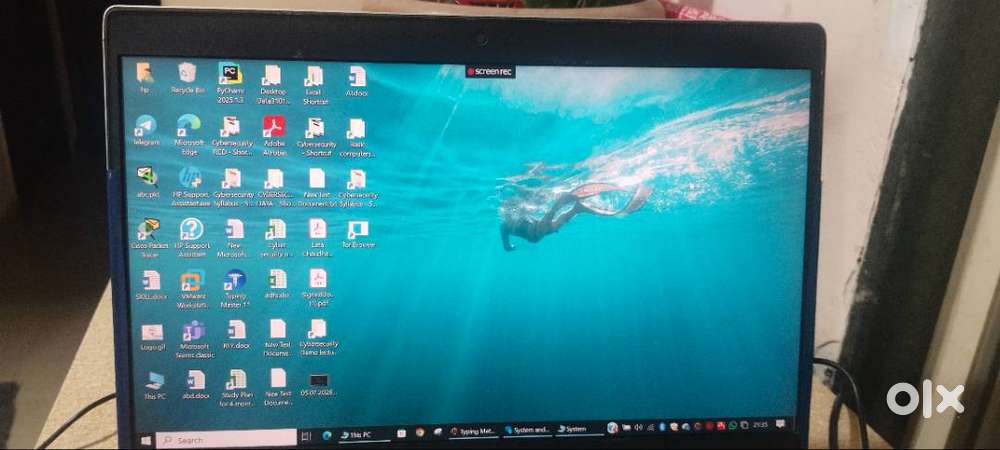The height and width of the screenshot is (450, 1000).
Task: Open WhatsApp icon in system tray
Action: point(733,426)
